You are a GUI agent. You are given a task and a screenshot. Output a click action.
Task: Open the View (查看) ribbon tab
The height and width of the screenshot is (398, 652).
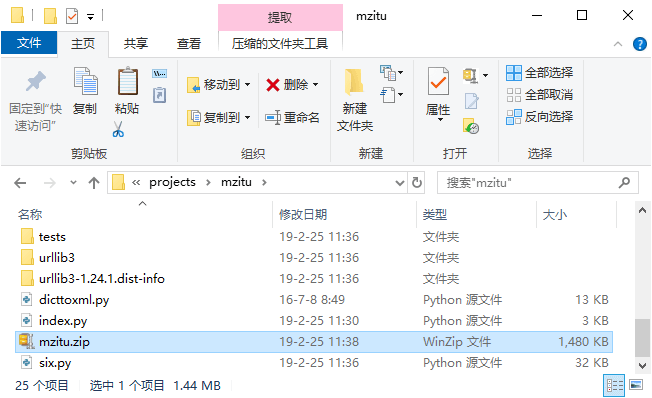click(189, 43)
